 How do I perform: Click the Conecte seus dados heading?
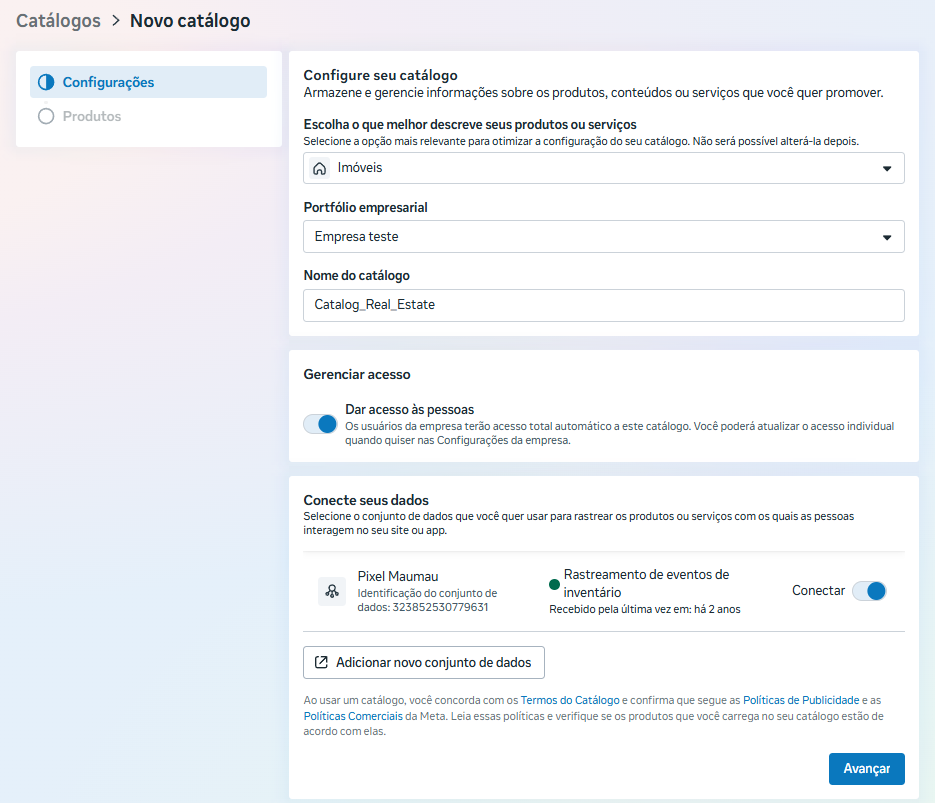pyautogui.click(x=366, y=500)
